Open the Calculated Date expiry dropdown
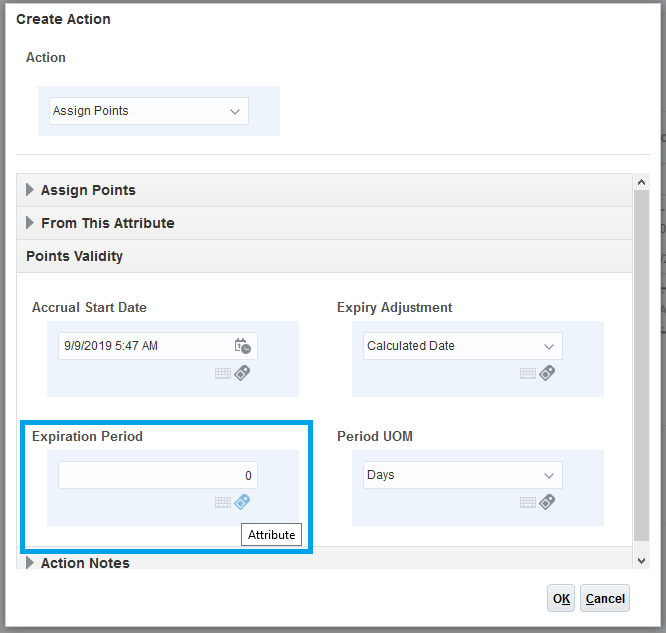Screen dimensions: 666x633 pyautogui.click(x=463, y=346)
